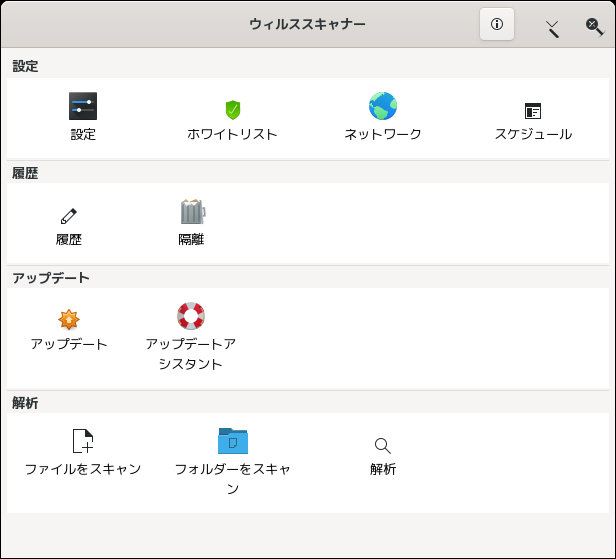Click the orange アップデート star icon
Viewport: 616px width, 559px height.
click(69, 319)
